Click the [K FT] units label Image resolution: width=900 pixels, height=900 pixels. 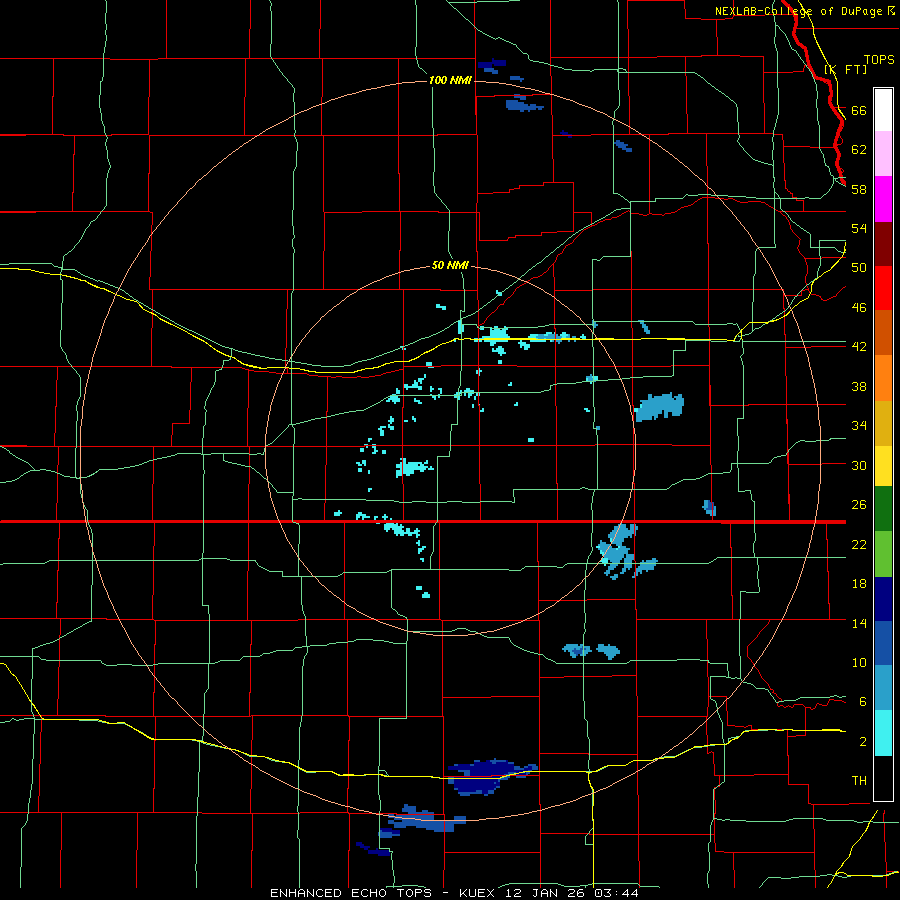tap(845, 69)
